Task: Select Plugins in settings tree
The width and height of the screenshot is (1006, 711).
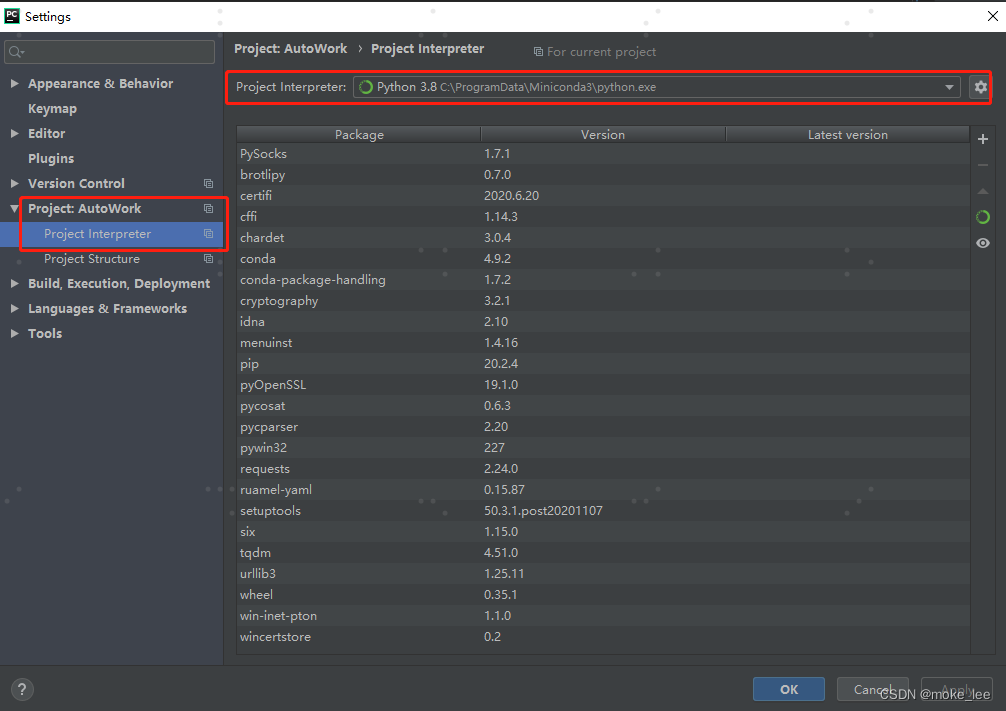Action: tap(51, 158)
